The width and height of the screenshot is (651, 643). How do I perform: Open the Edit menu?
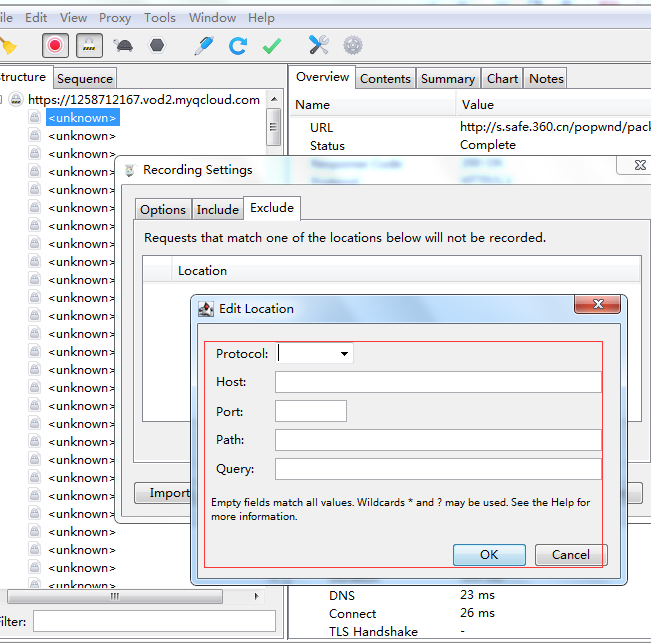click(36, 18)
